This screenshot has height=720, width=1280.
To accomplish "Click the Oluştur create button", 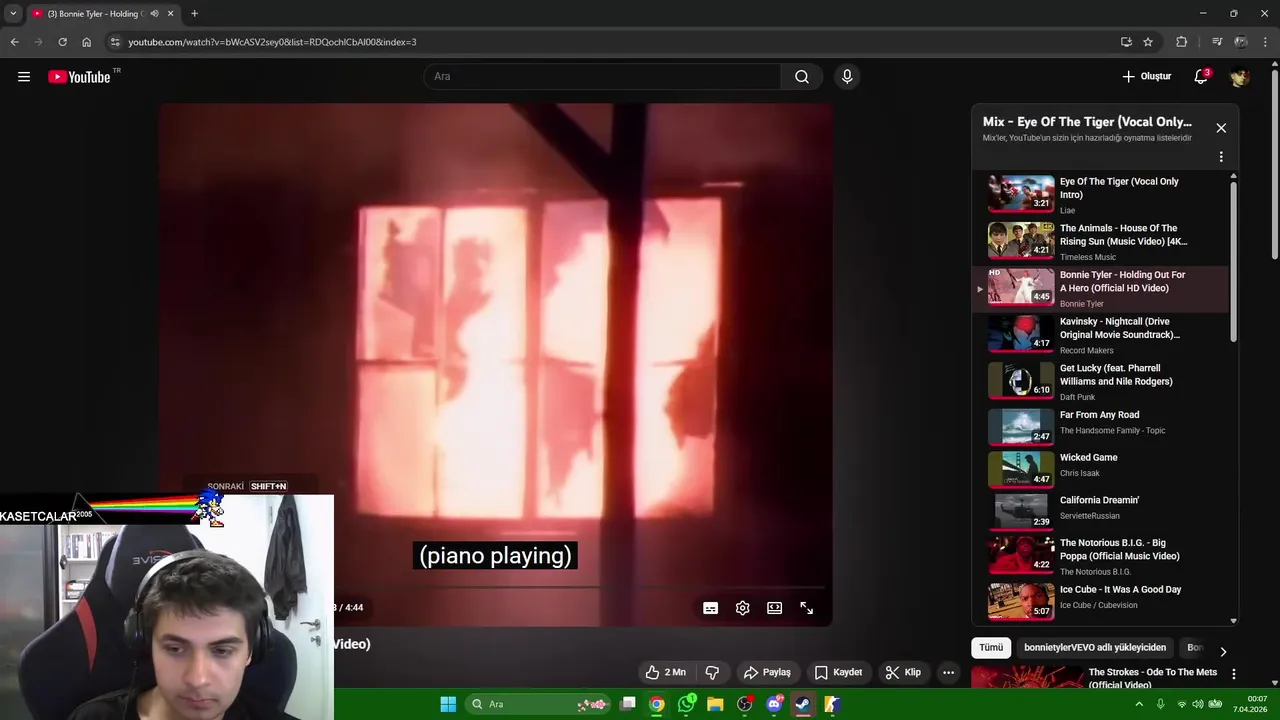I will pos(1146,77).
